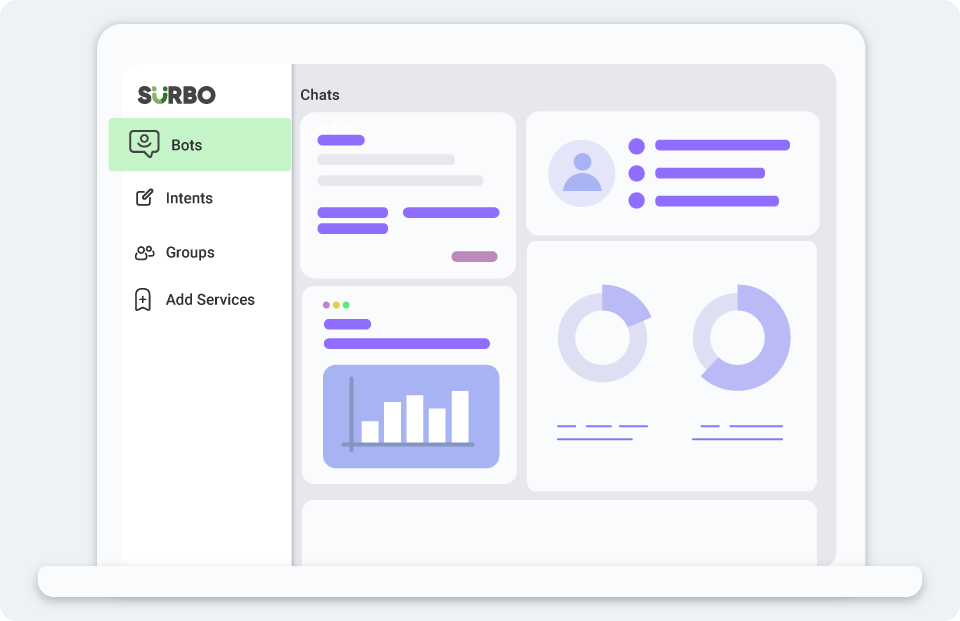Select the Groups people icon
This screenshot has width=960, height=621.
pos(142,252)
